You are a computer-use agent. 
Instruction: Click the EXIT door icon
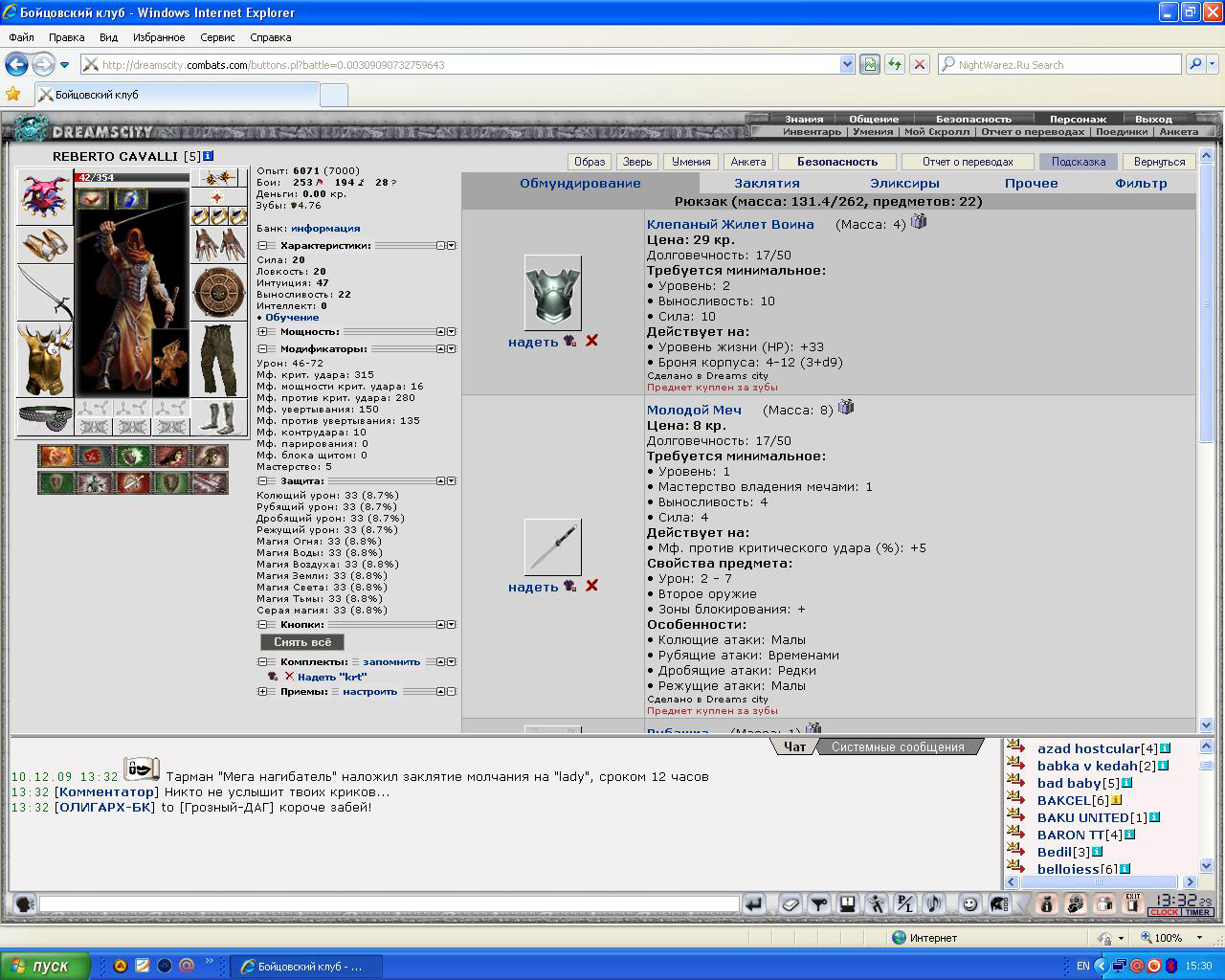[1132, 903]
